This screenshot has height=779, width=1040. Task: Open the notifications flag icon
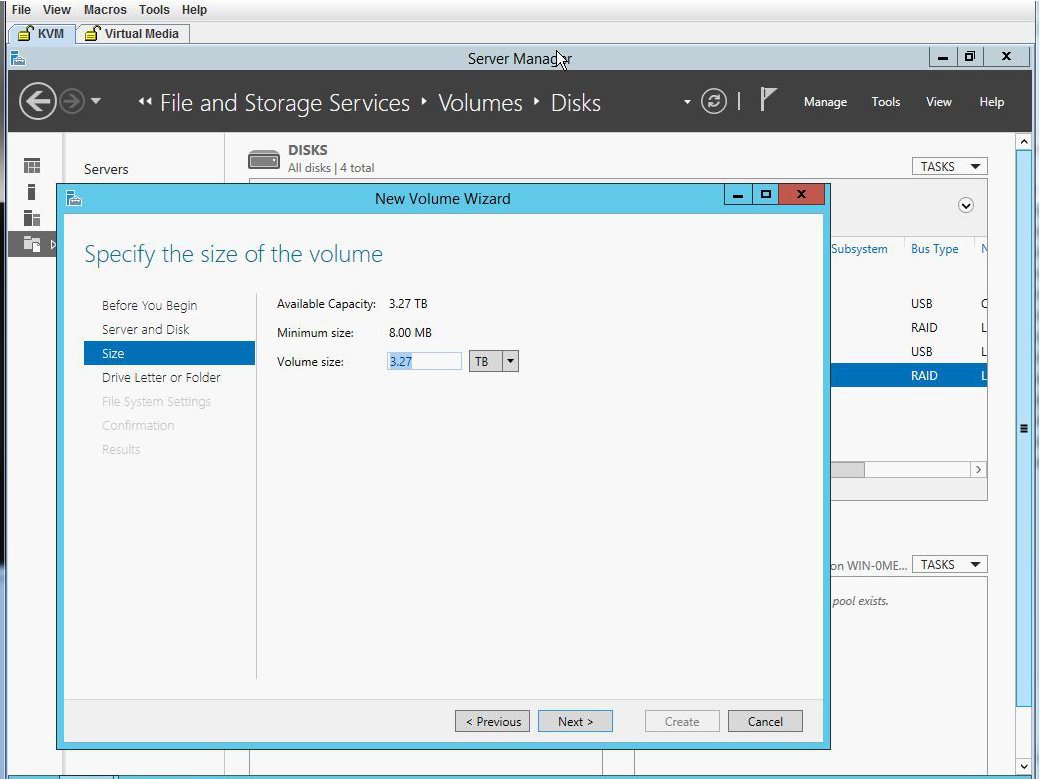click(767, 100)
